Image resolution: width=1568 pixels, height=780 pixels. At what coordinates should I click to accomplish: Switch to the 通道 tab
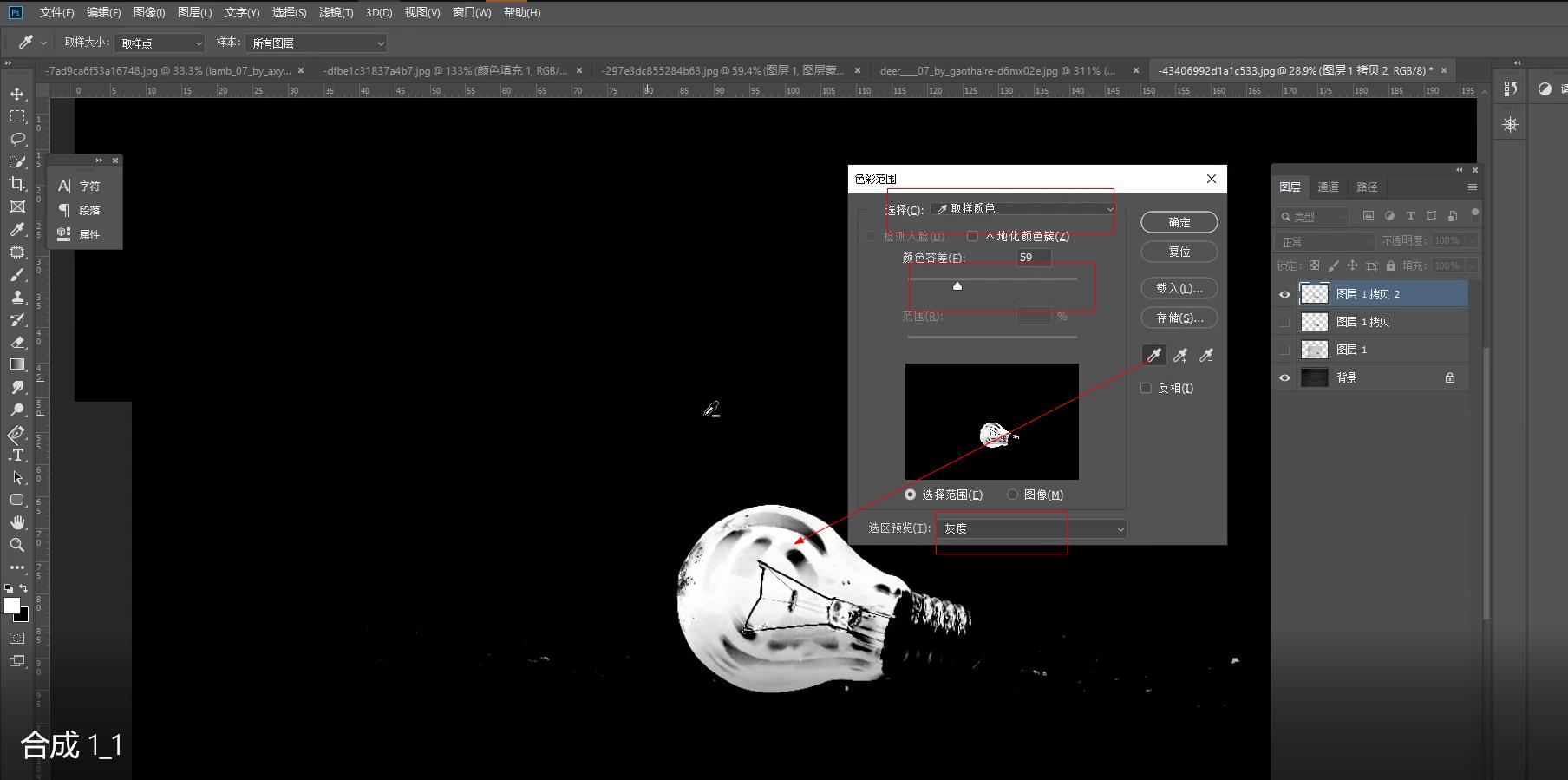pyautogui.click(x=1328, y=187)
